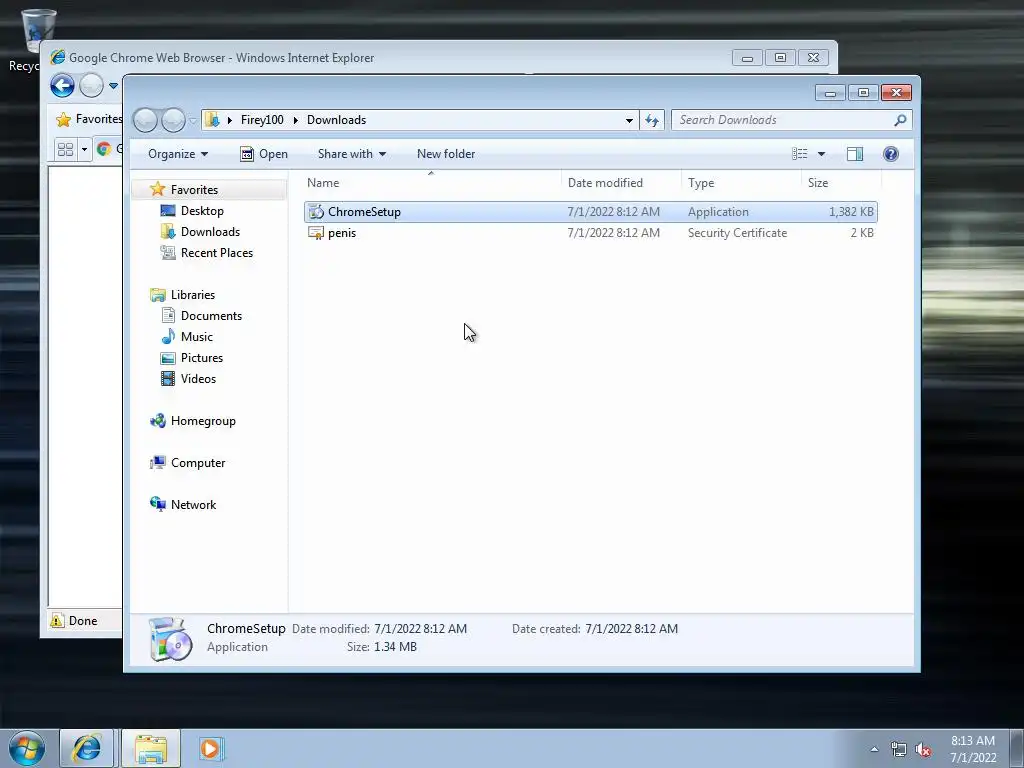Expand the arrow after Firey100 breadcrumb
The width and height of the screenshot is (1024, 768).
coord(296,120)
